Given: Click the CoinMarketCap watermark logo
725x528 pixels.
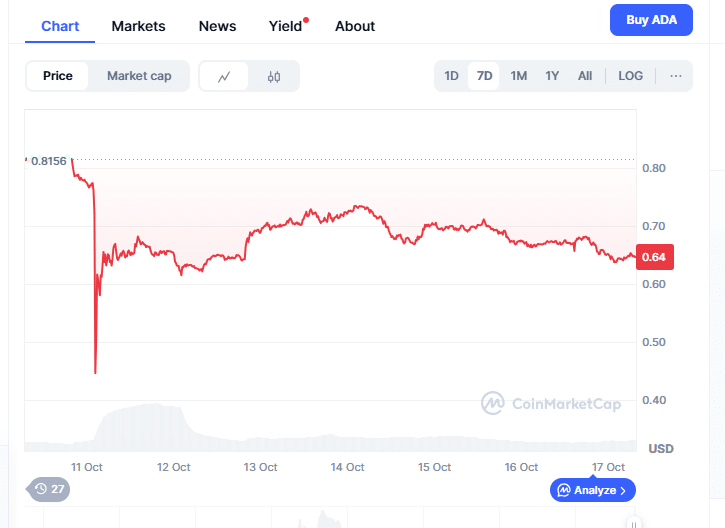Looking at the screenshot, I should [x=491, y=403].
